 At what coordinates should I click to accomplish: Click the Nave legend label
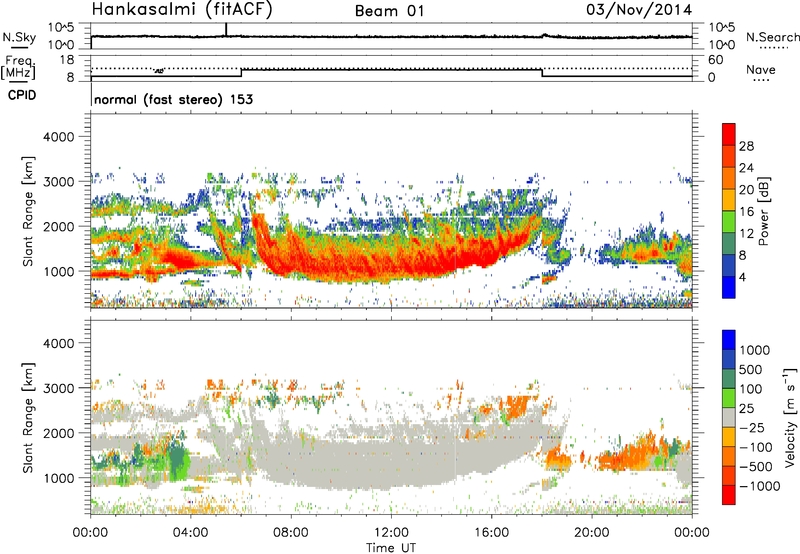[761, 70]
